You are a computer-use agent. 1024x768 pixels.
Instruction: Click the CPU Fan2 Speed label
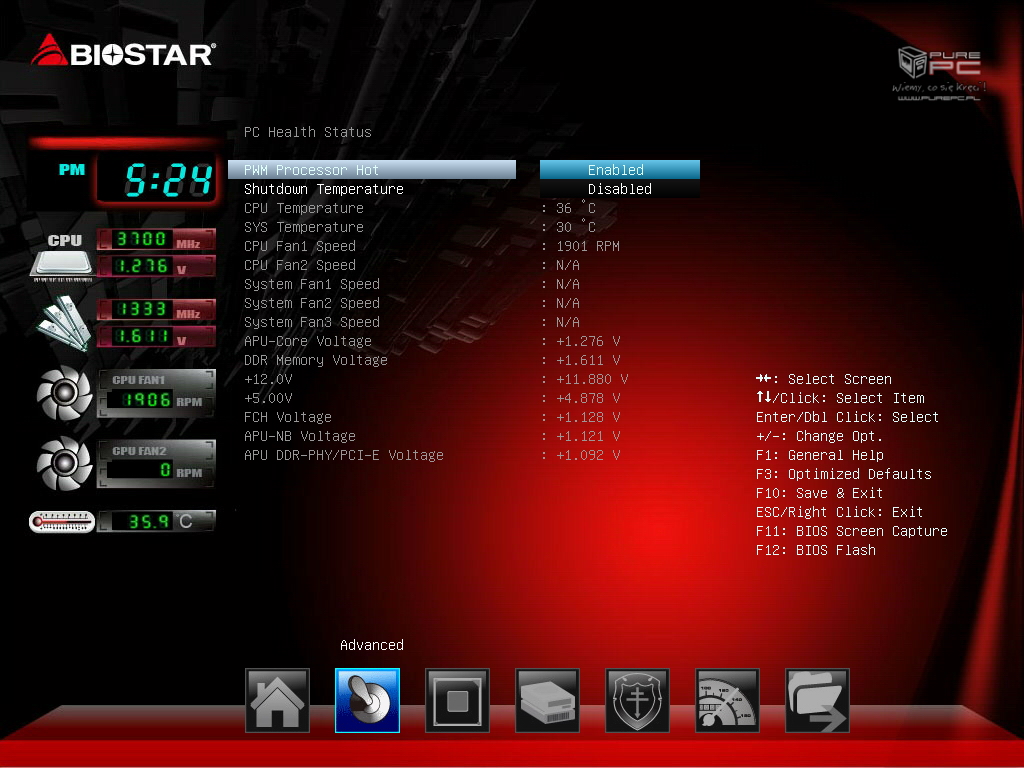[x=300, y=265]
